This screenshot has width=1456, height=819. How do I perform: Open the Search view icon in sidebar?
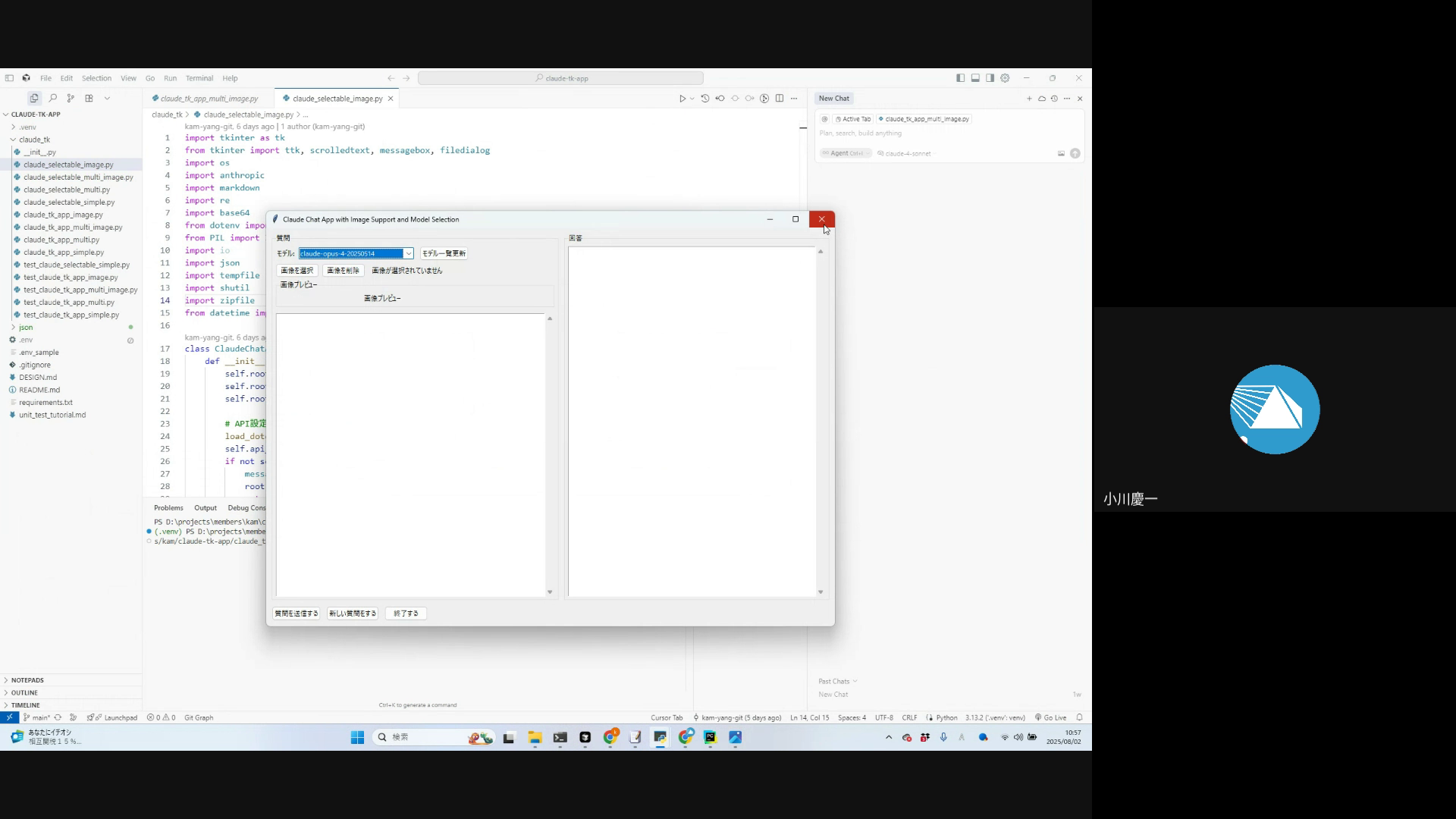52,98
